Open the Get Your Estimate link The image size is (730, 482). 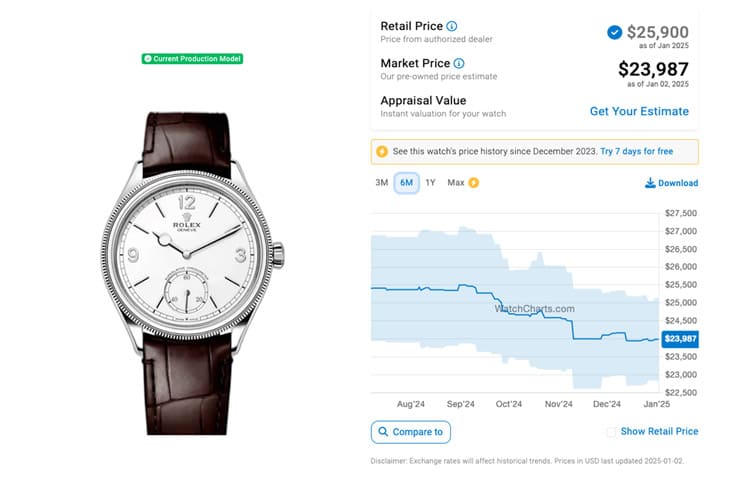click(639, 111)
